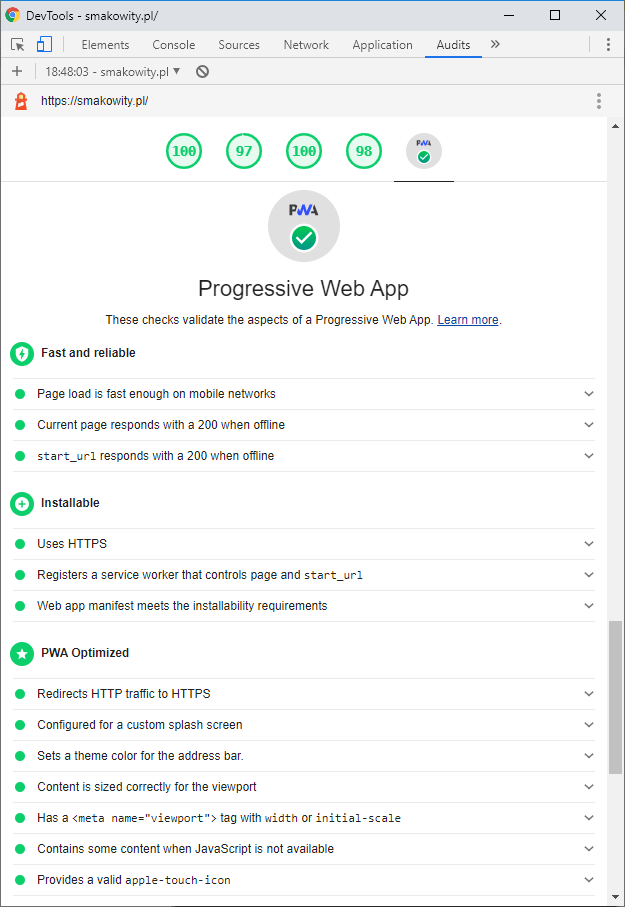The image size is (625, 907).
Task: Open the Learn more link
Action: click(x=467, y=319)
